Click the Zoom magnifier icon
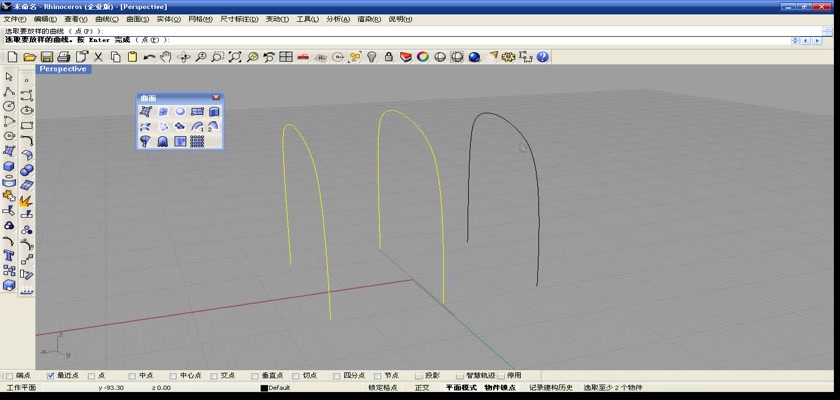The height and width of the screenshot is (400, 840). [x=201, y=57]
